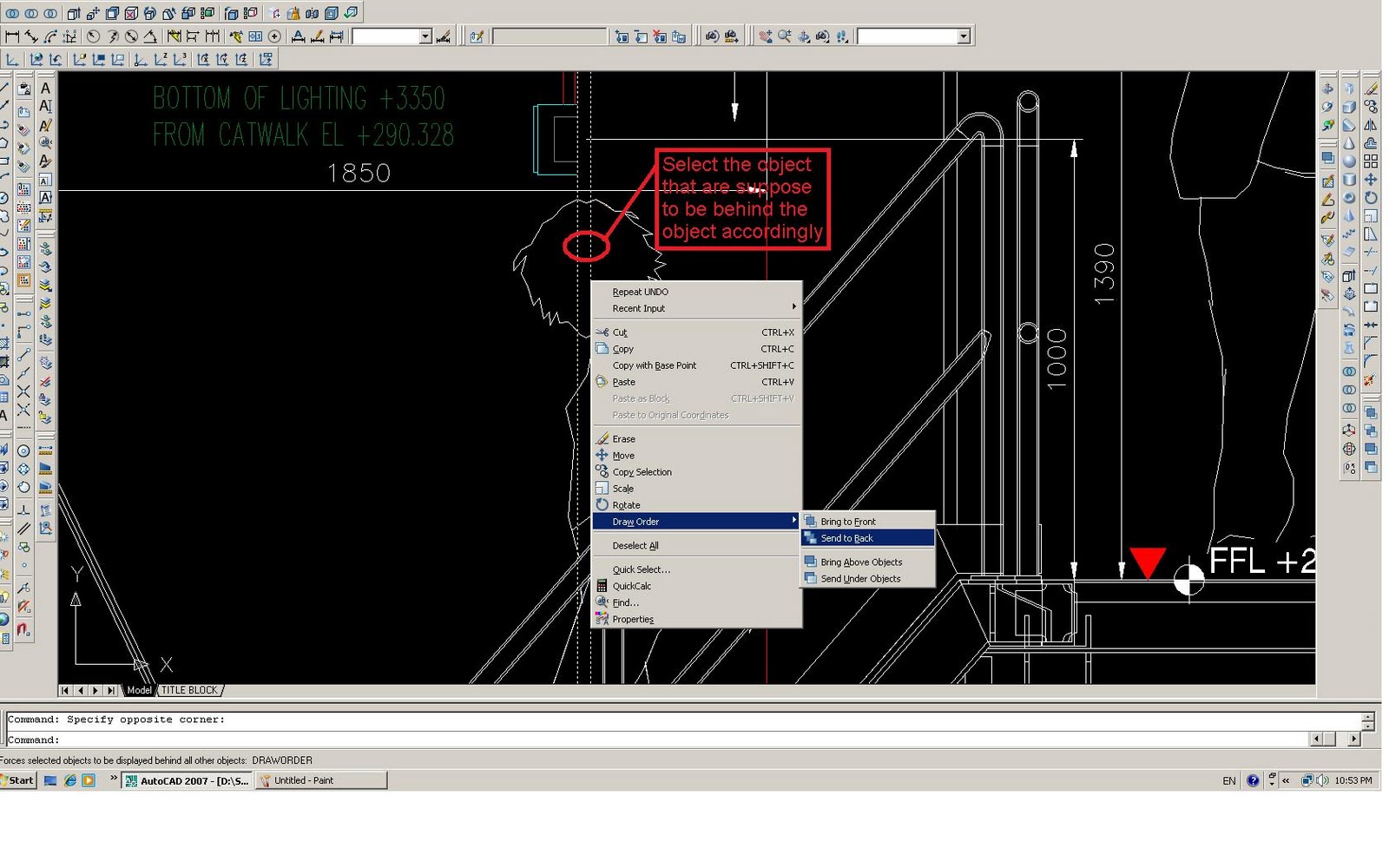Switch to the TITLE BLOCK layout tab
This screenshot has height=868, width=1389.
(x=190, y=690)
